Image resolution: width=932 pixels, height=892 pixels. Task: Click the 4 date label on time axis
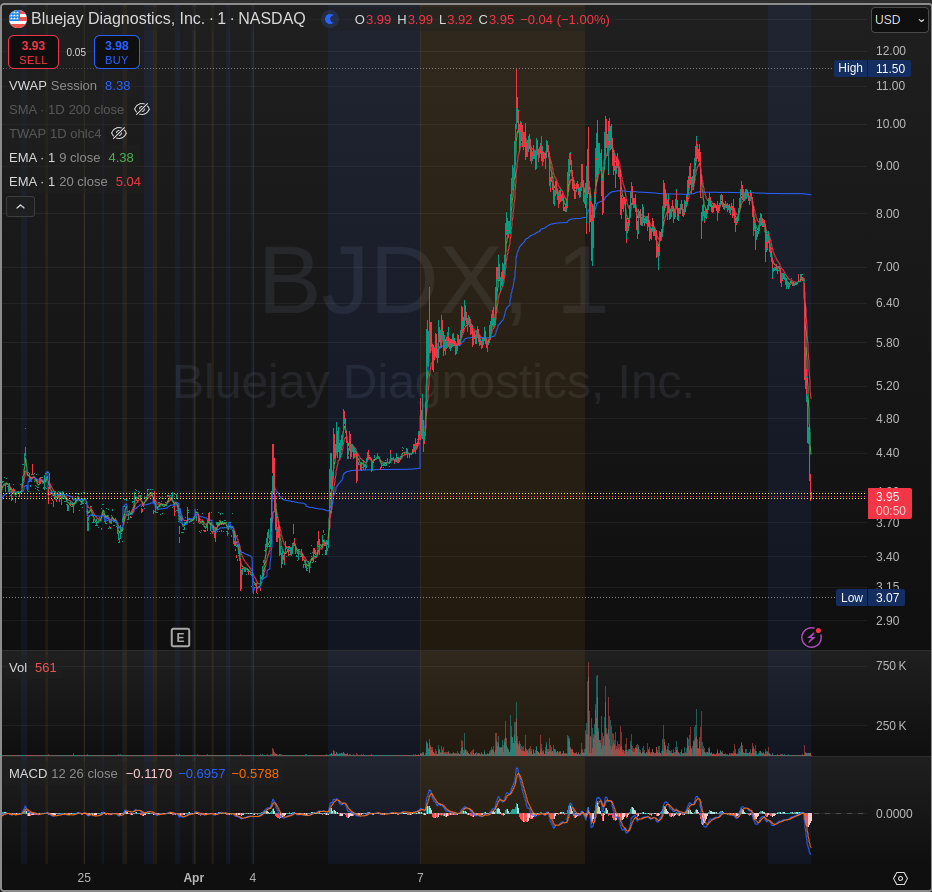point(253,878)
